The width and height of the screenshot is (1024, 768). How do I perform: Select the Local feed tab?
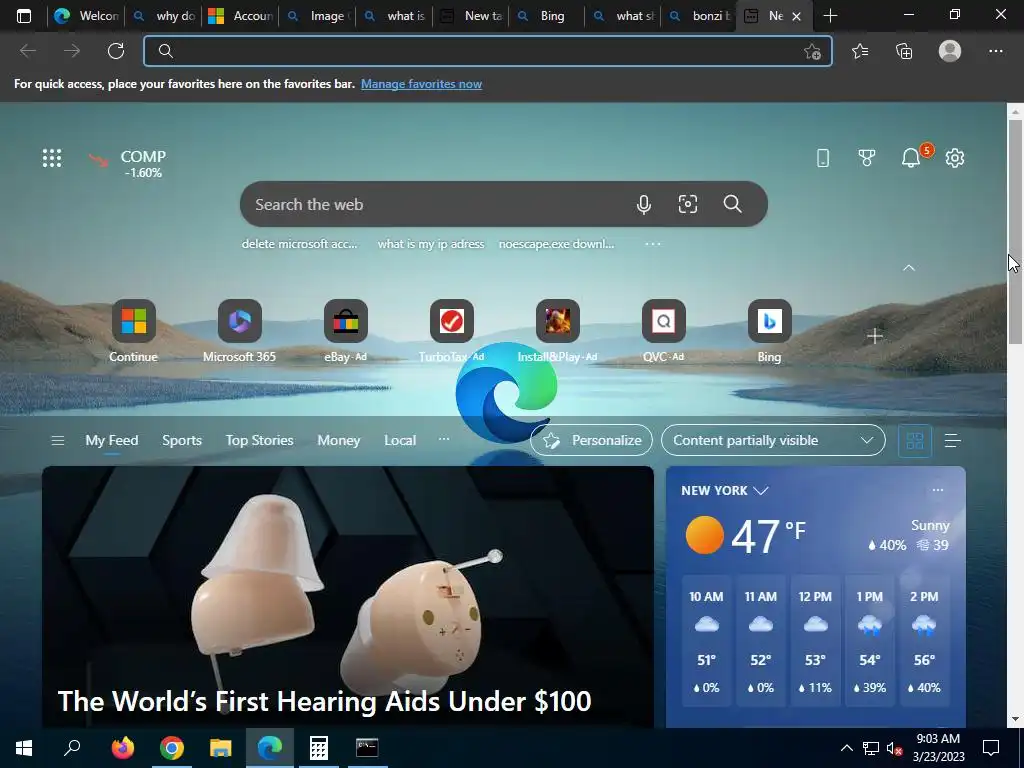400,440
